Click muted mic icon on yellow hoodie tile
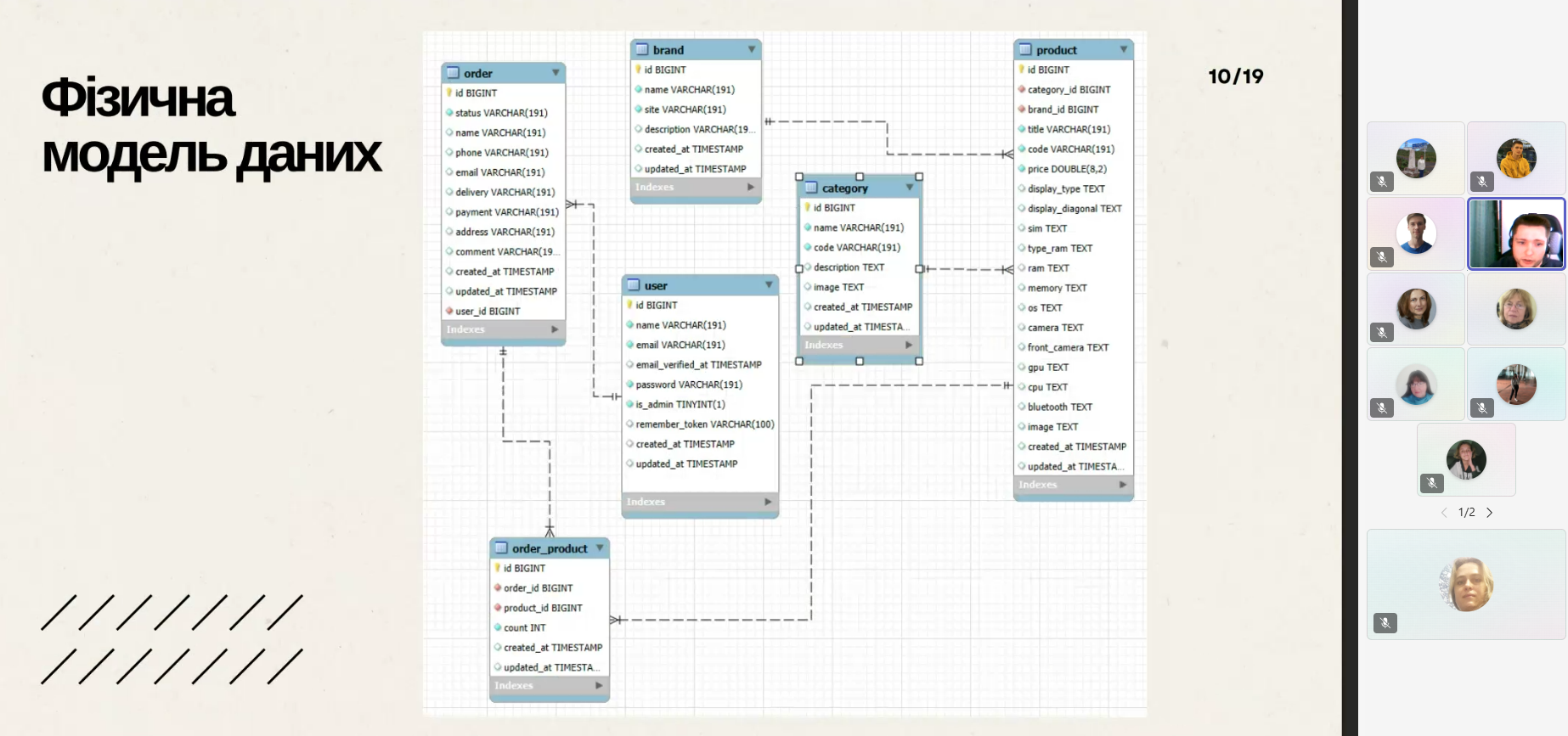The height and width of the screenshot is (736, 1568). click(x=1482, y=182)
